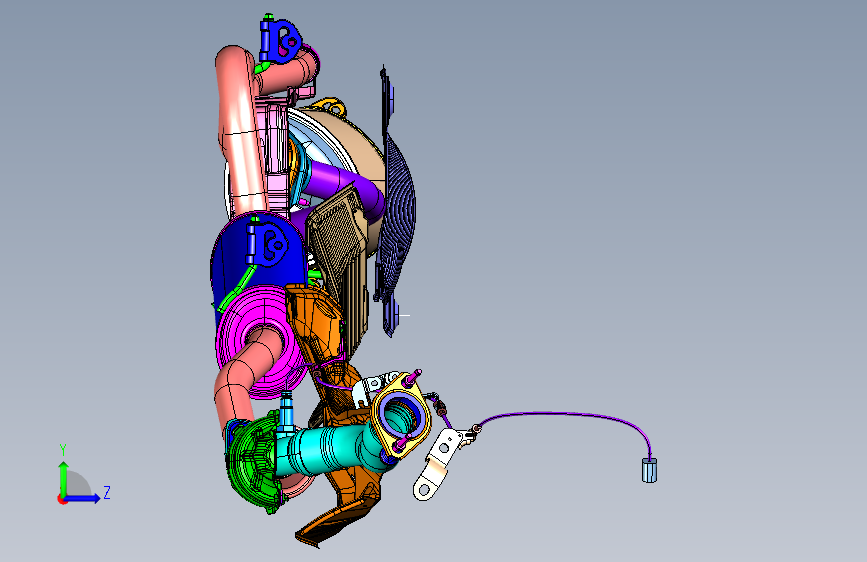This screenshot has width=867, height=562.
Task: Select the "Y" axis label
Action: pos(63,450)
